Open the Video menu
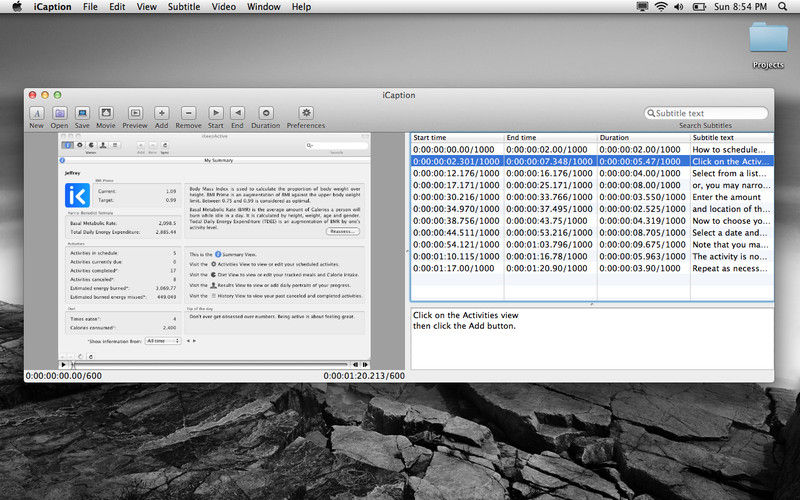 point(223,7)
